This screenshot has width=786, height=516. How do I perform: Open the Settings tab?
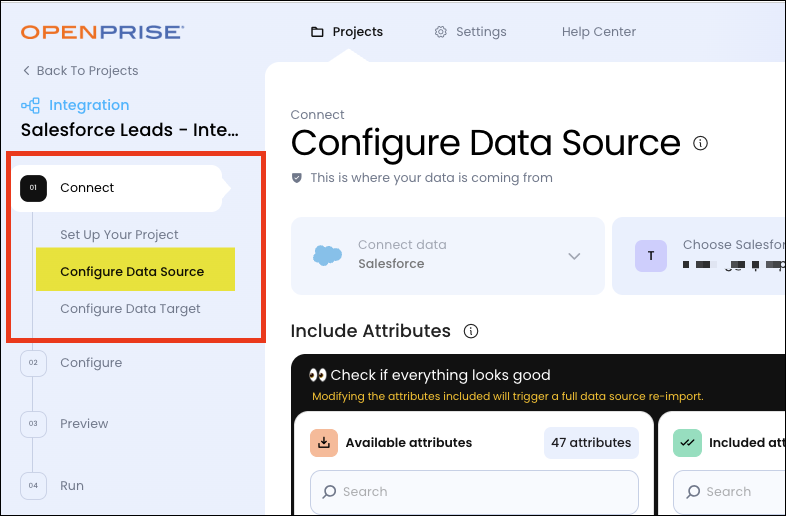(x=470, y=32)
